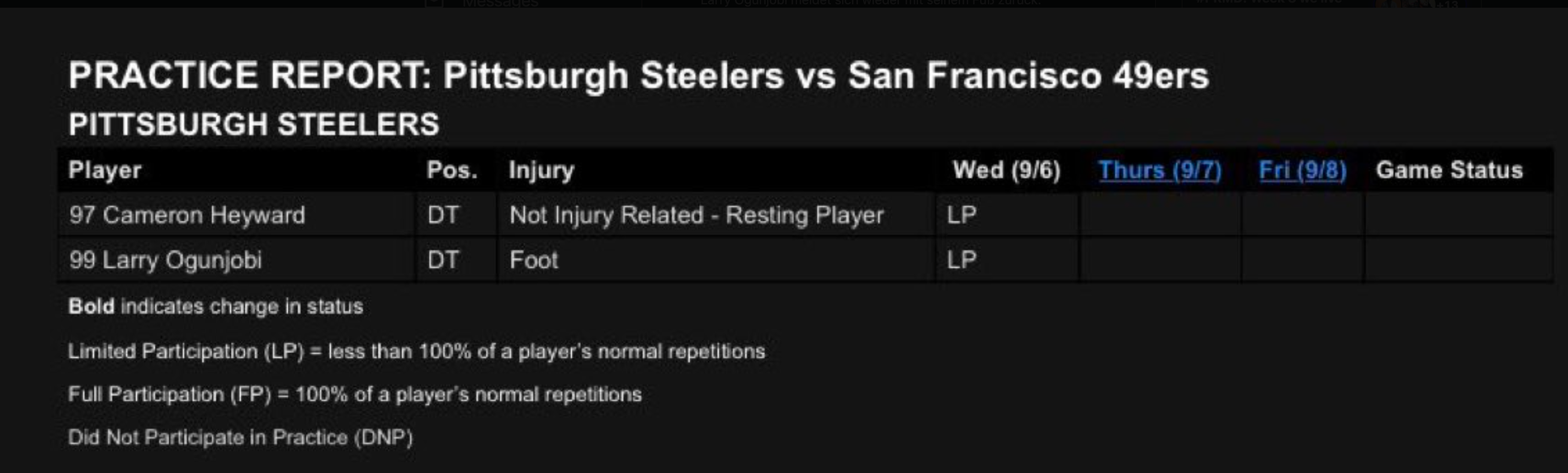Click the PRACTICE REPORT main heading

click(638, 75)
